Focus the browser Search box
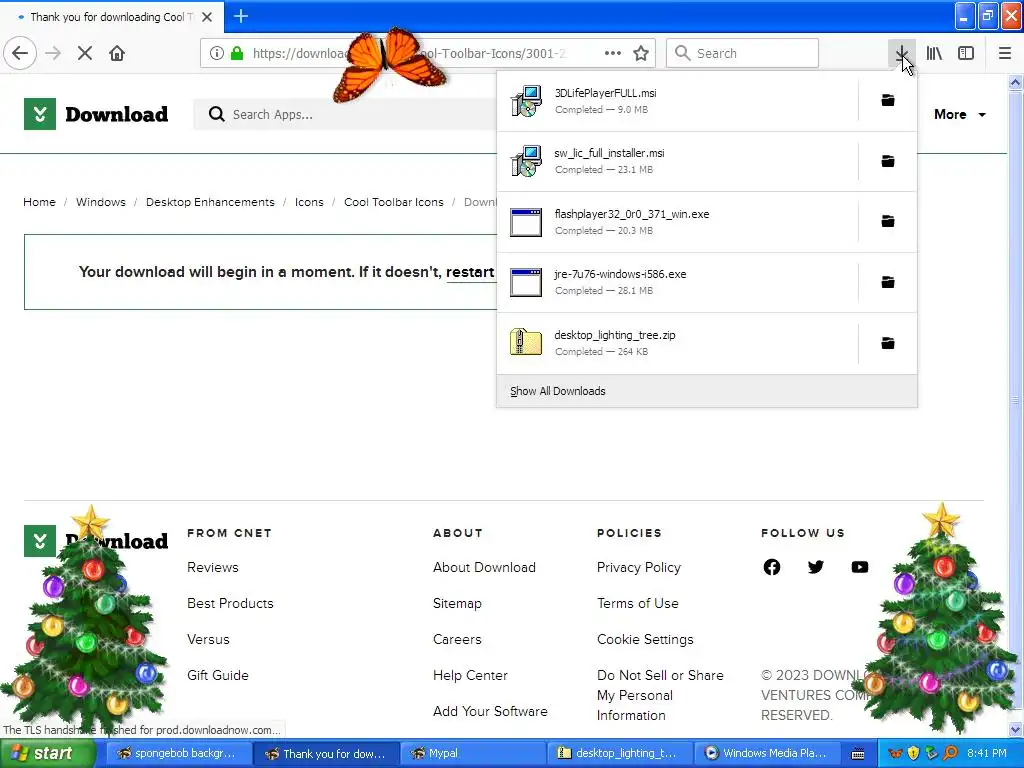 (743, 53)
